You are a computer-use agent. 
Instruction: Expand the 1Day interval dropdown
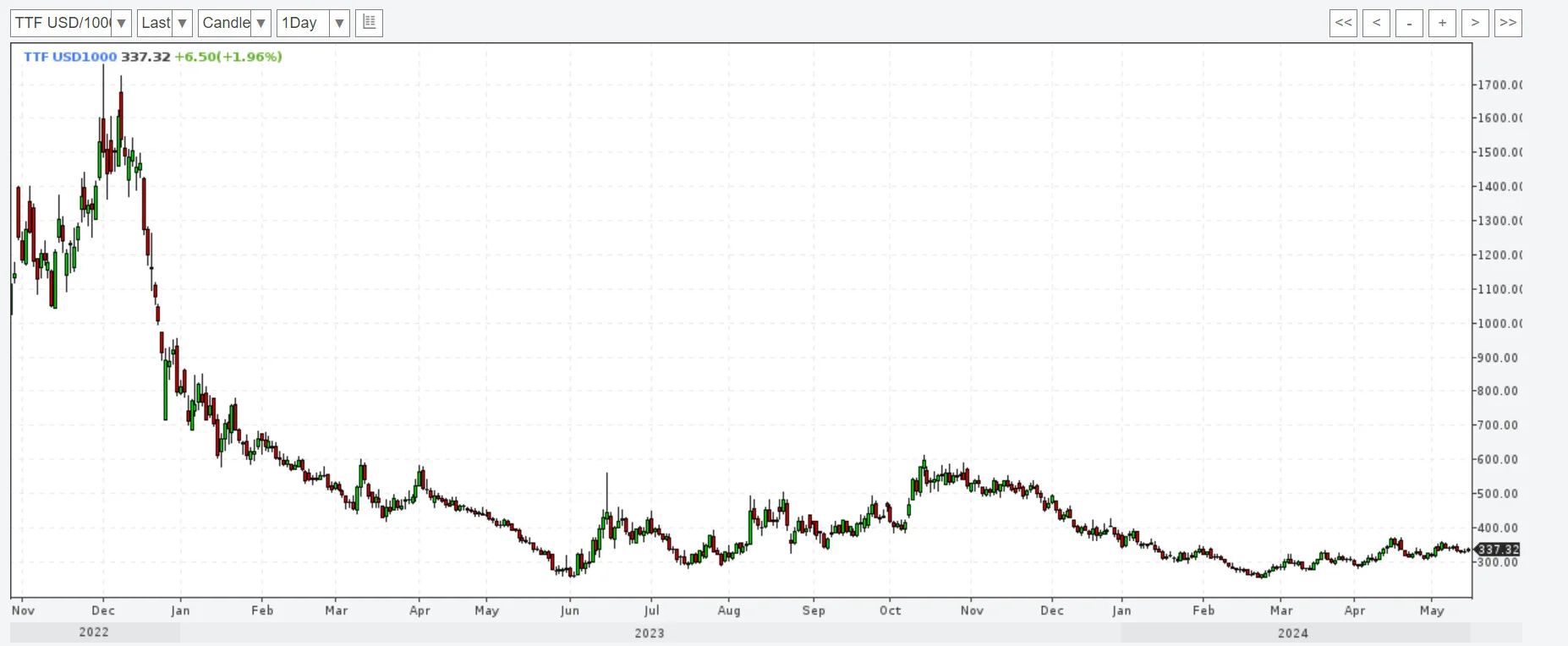(x=313, y=23)
